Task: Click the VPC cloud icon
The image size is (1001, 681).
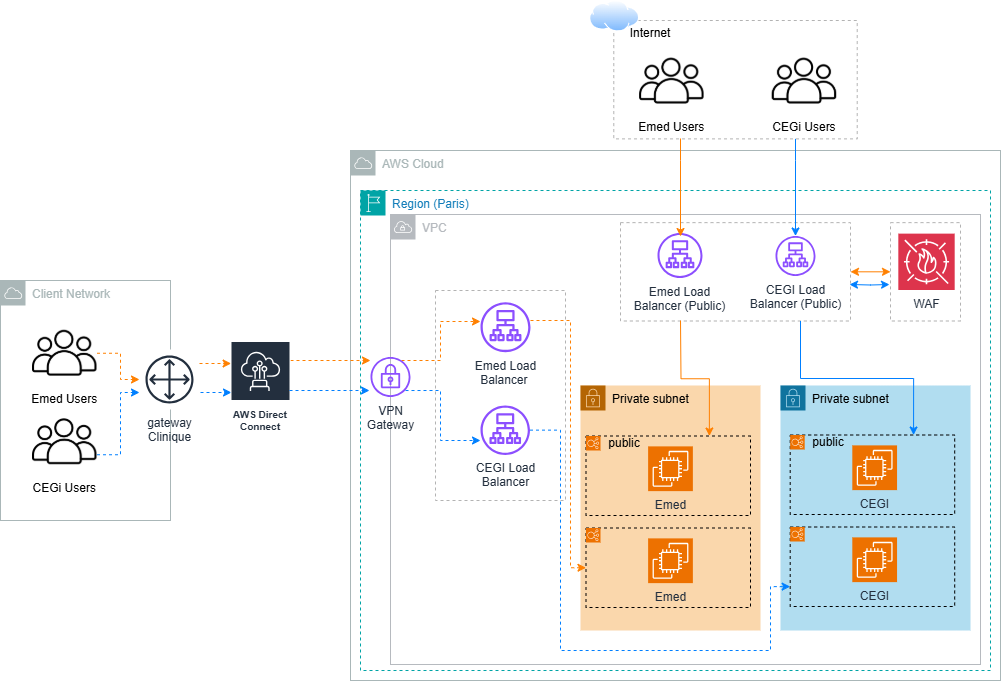Action: click(x=403, y=227)
